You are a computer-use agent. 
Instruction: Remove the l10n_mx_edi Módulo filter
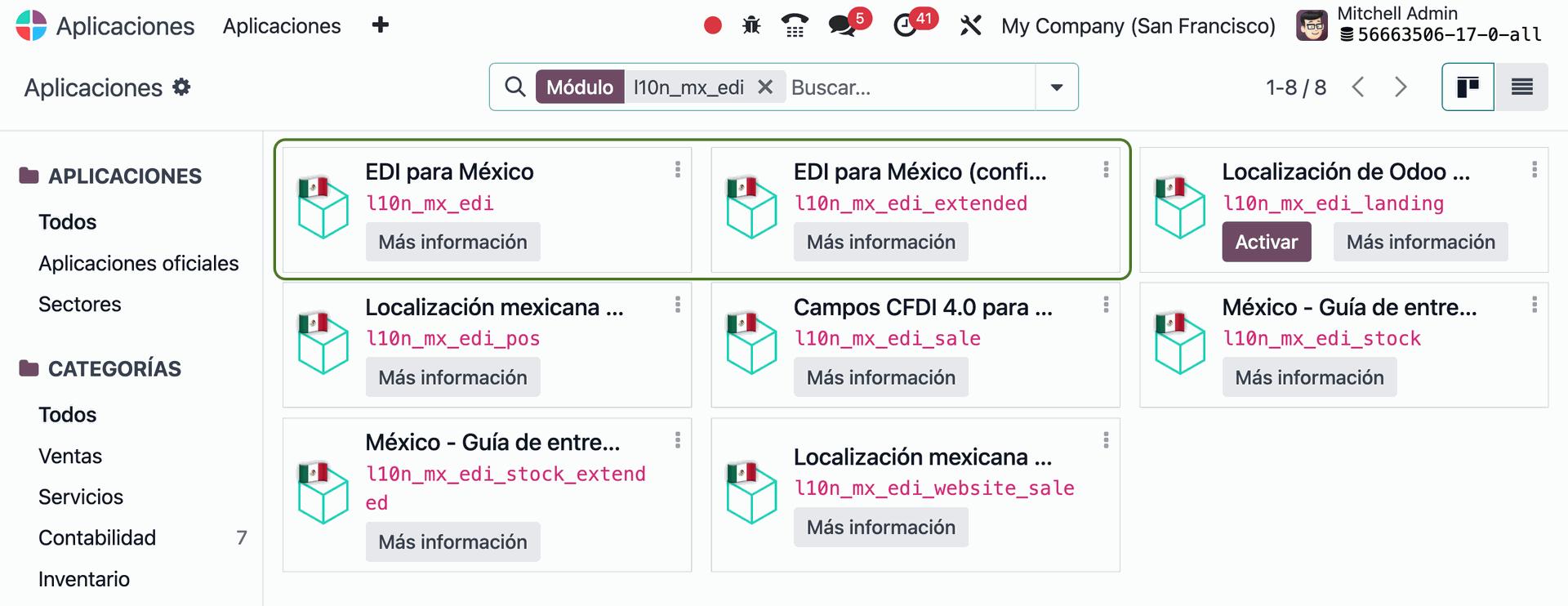point(765,87)
